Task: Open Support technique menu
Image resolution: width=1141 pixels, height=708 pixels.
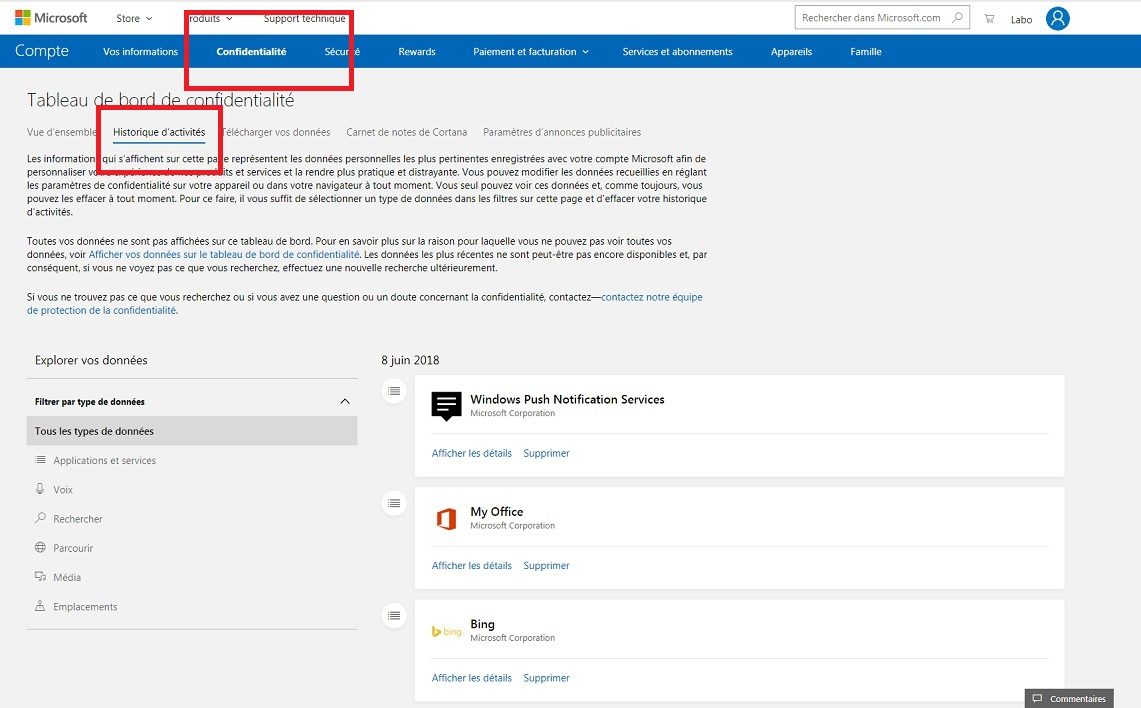Action: [305, 18]
